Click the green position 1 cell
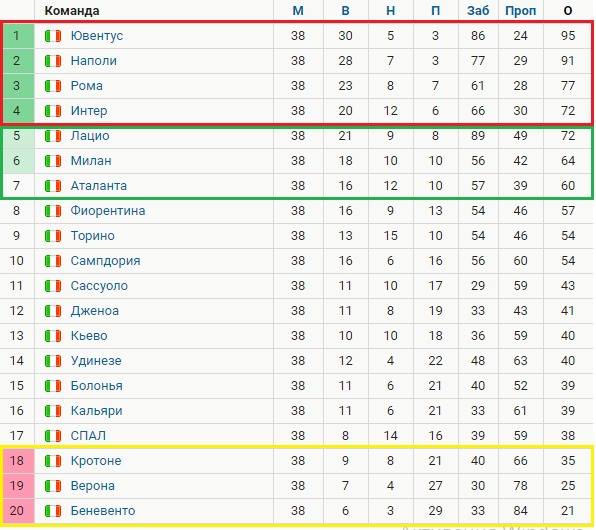 coord(18,36)
